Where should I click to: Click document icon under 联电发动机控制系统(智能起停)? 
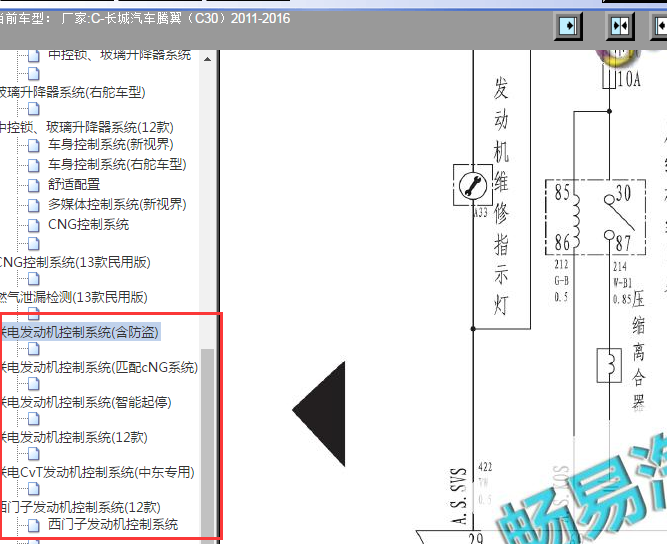click(x=34, y=419)
